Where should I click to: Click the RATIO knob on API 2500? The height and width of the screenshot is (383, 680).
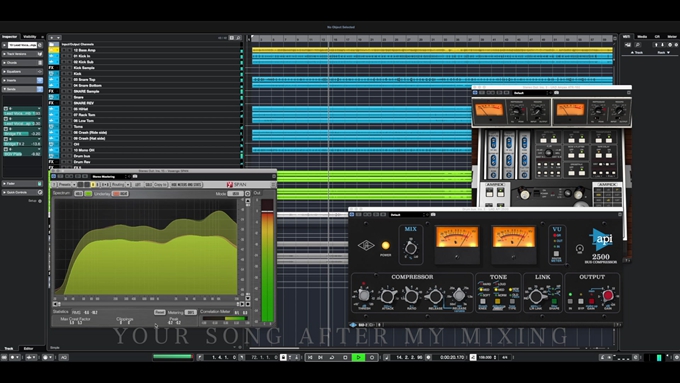[411, 296]
